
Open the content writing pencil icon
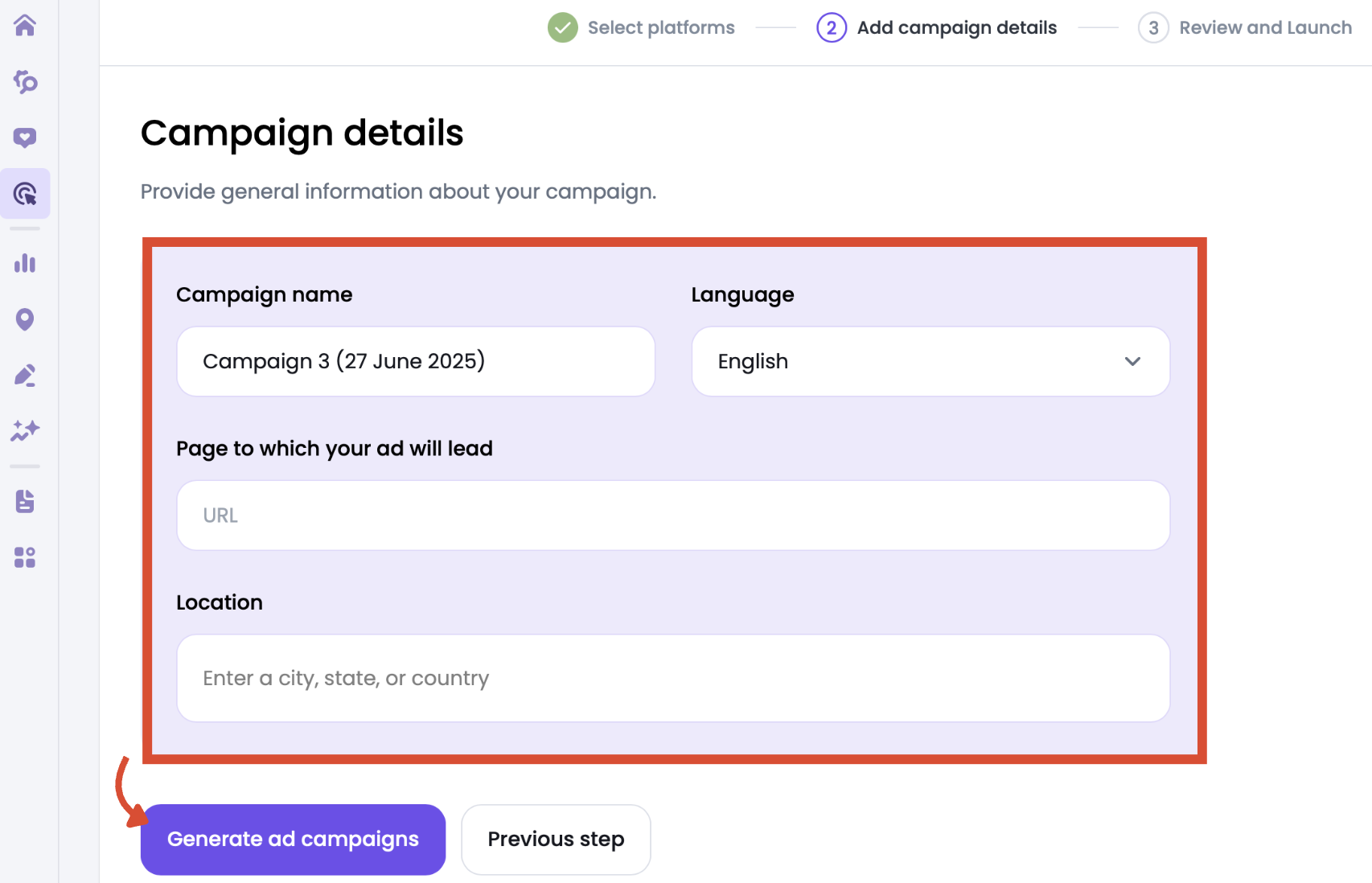coord(25,375)
